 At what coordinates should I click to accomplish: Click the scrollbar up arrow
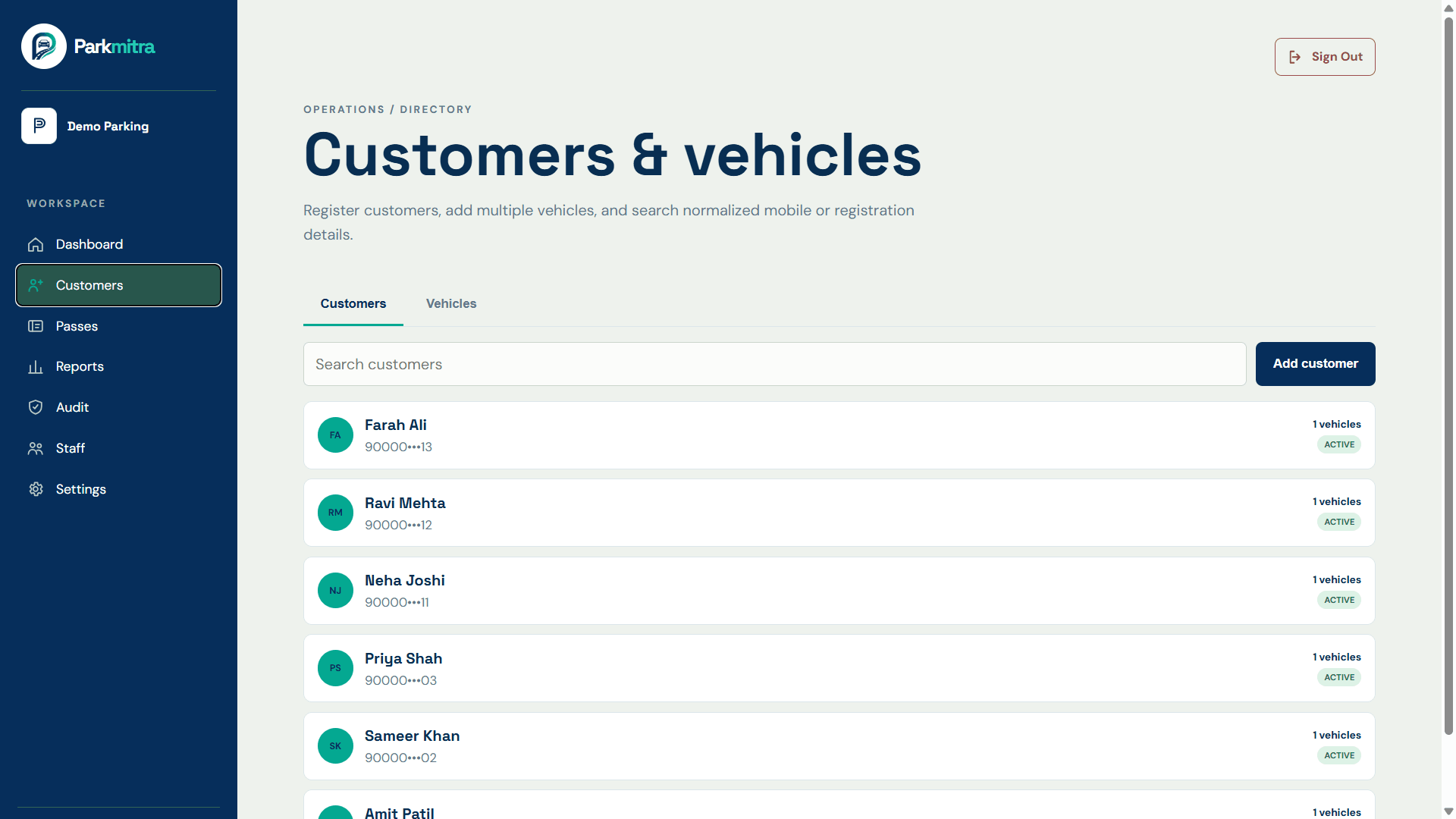point(1448,8)
